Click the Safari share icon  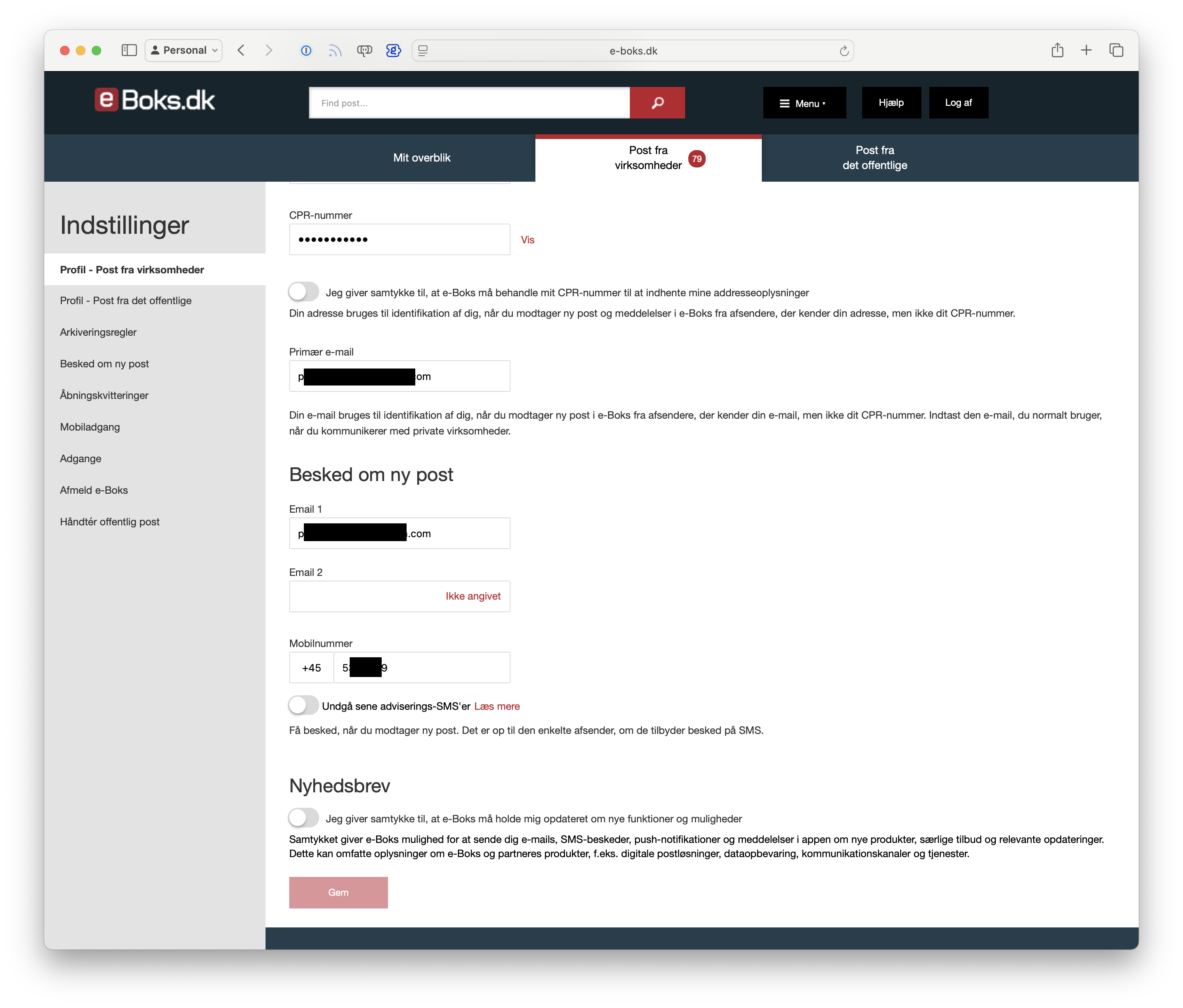[1057, 50]
